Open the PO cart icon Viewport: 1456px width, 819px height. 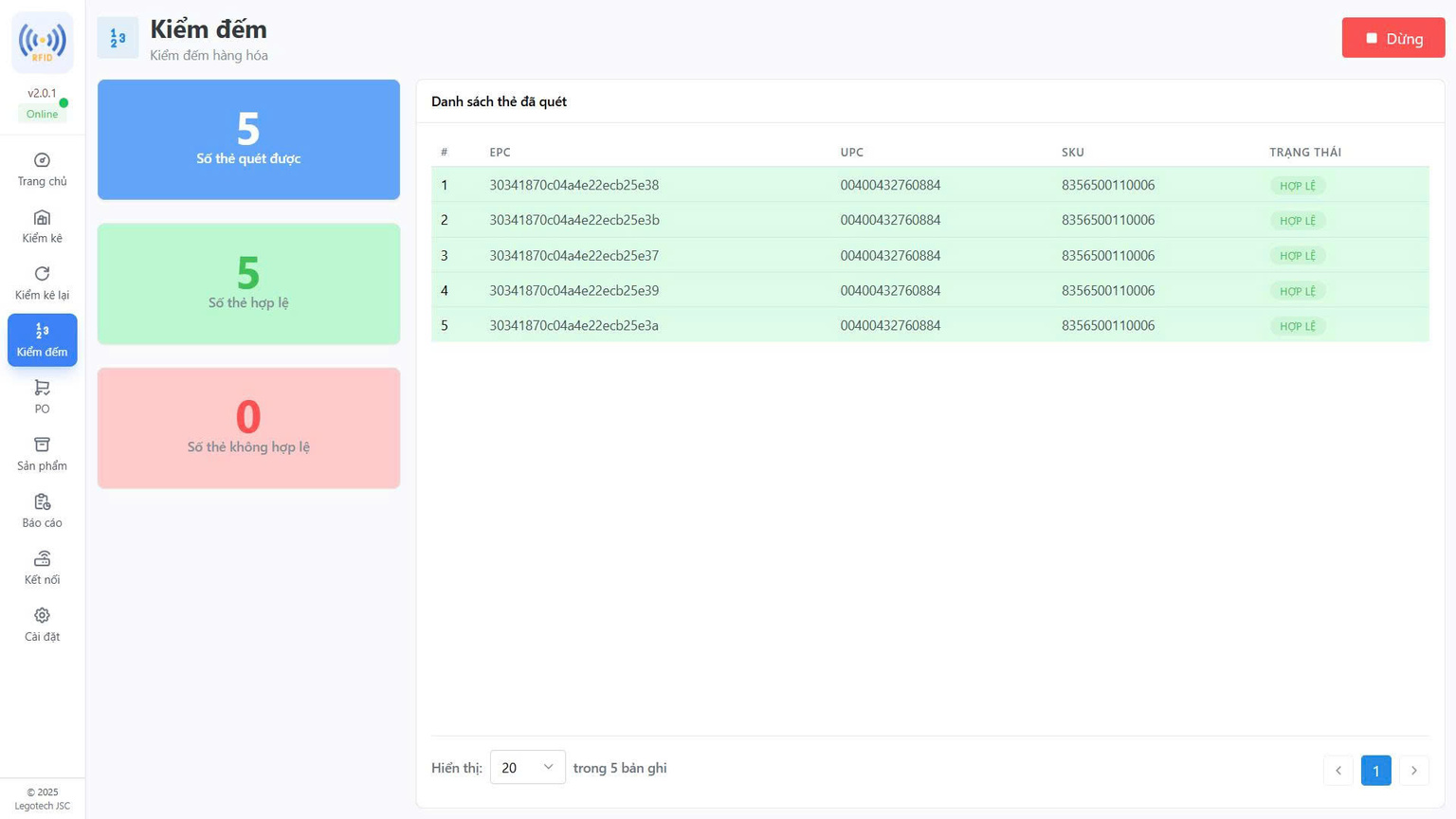[x=42, y=388]
